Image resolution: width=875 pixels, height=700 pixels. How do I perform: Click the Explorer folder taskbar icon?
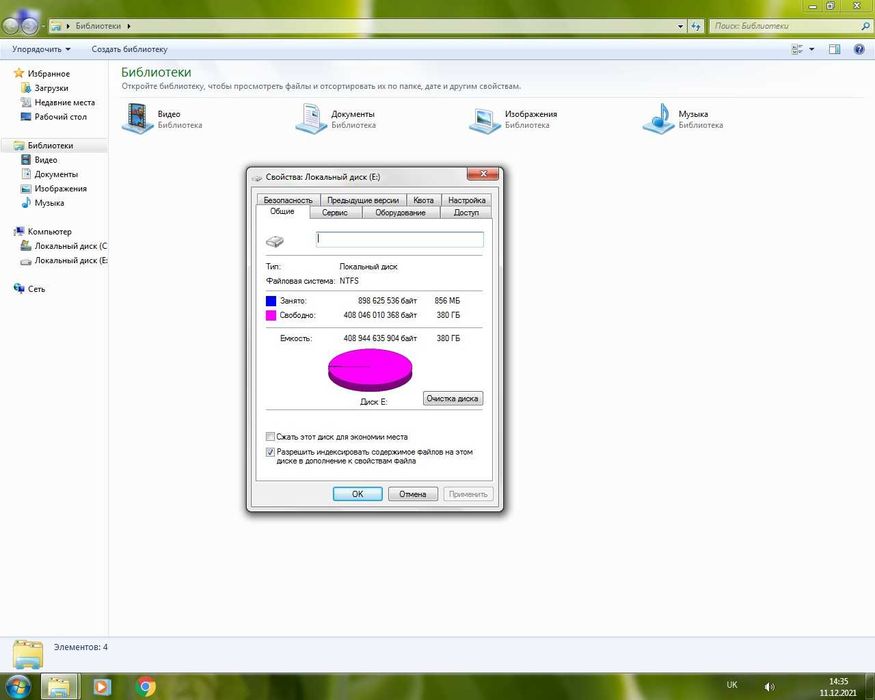[59, 686]
